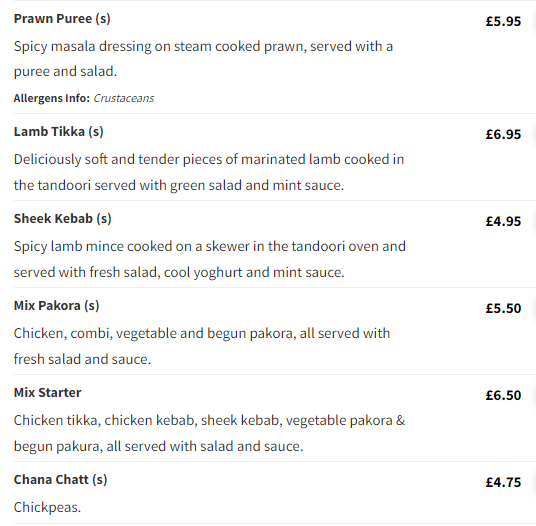Click the Chickpeas description under Chana Chatt
The height and width of the screenshot is (526, 536).
coord(47,507)
